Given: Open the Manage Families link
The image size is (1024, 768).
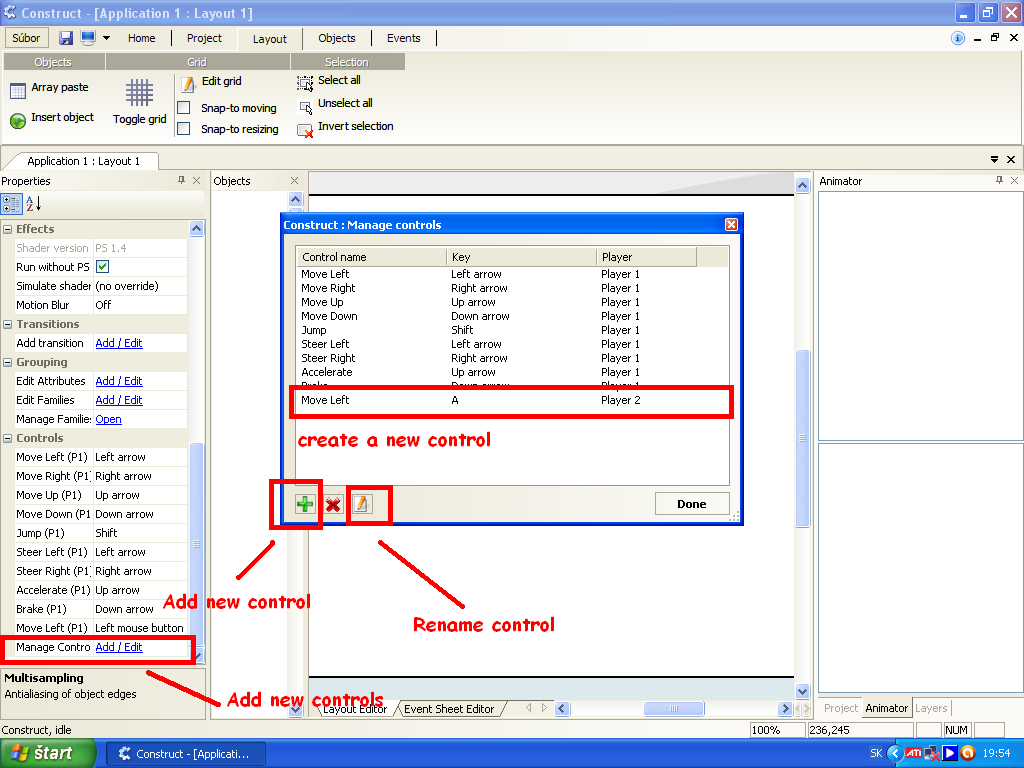Looking at the screenshot, I should click(x=108, y=419).
